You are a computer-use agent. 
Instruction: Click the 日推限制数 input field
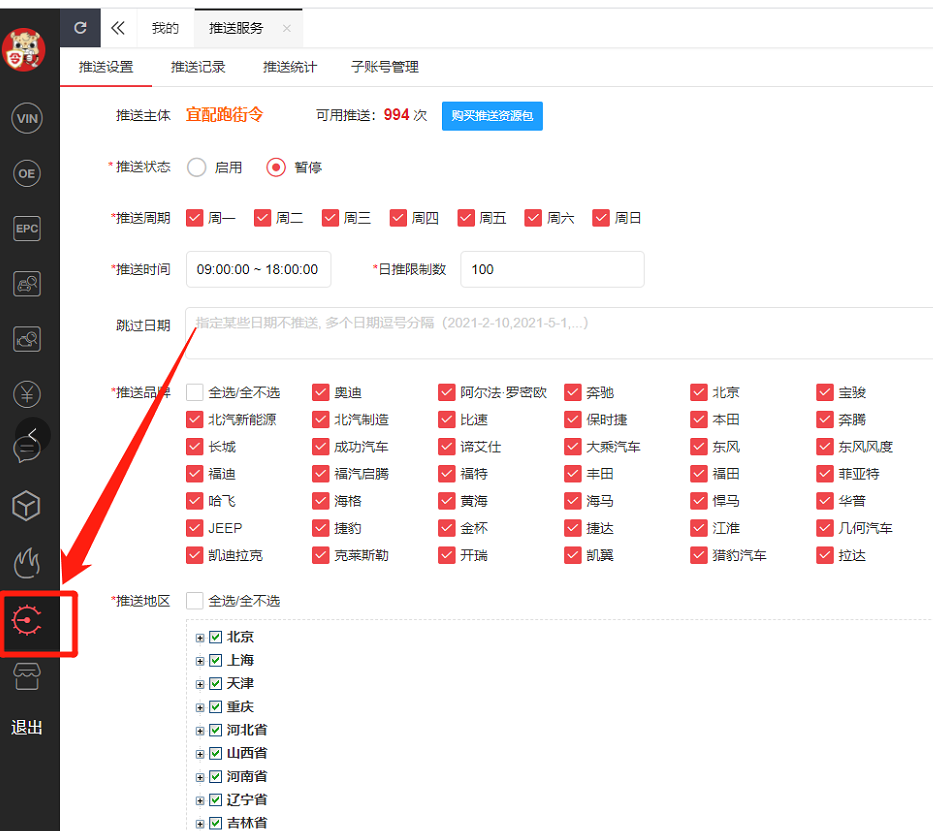click(552, 269)
